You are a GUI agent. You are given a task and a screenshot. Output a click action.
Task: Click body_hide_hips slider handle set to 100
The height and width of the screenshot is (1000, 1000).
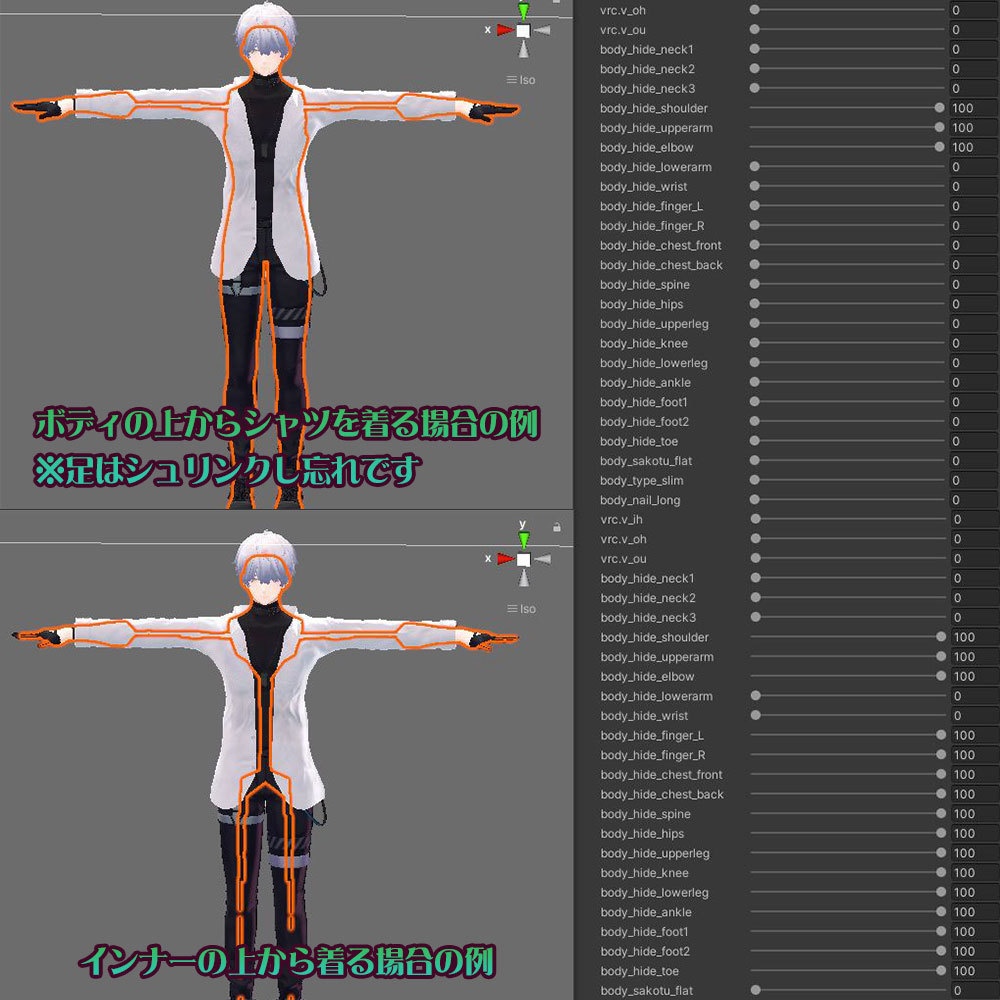(x=941, y=833)
